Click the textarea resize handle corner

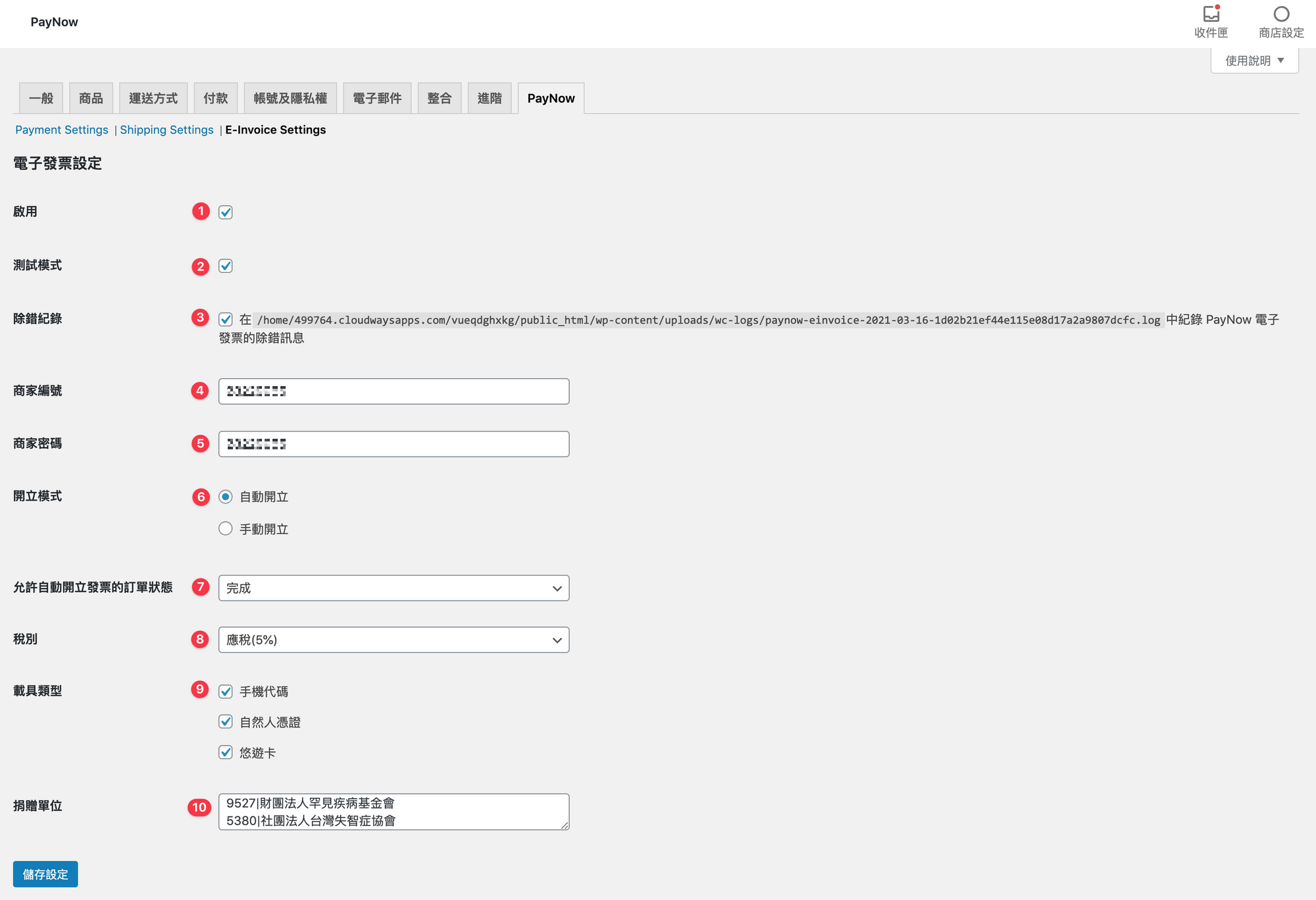click(x=565, y=825)
